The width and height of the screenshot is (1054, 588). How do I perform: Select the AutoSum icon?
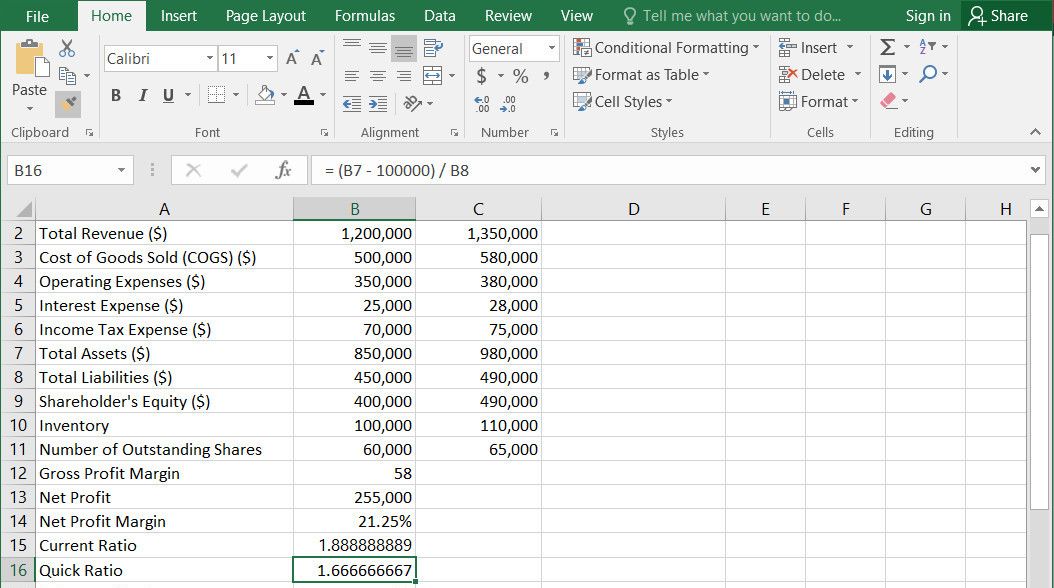click(888, 47)
